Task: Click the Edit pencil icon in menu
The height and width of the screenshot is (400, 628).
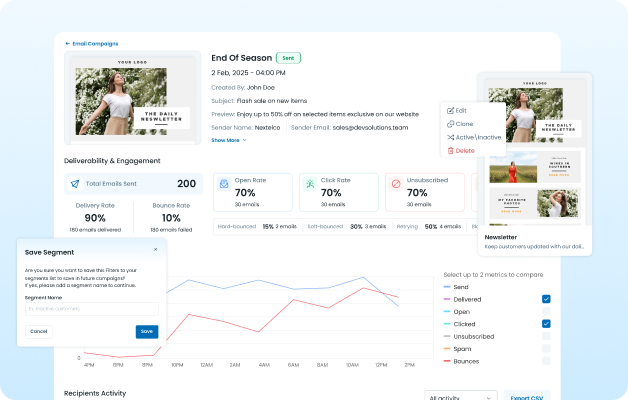Action: (450, 110)
